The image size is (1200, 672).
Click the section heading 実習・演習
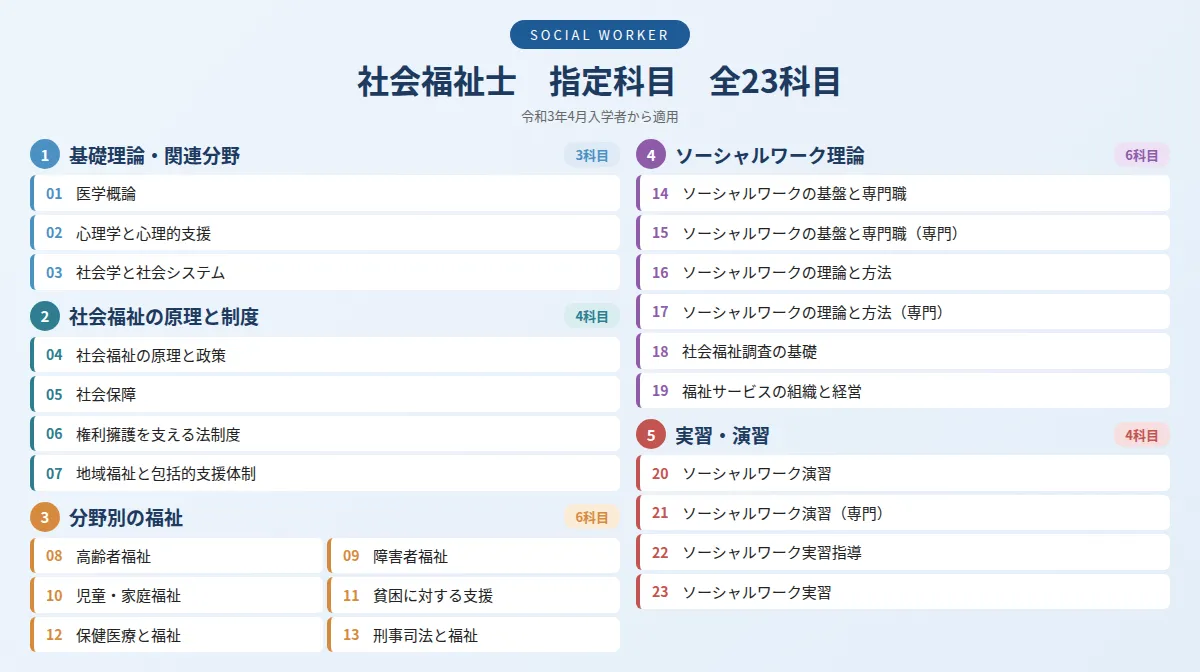722,435
